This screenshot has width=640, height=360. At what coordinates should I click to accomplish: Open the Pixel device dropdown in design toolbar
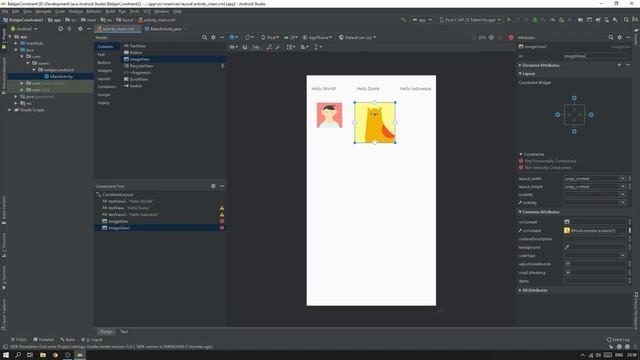point(270,38)
